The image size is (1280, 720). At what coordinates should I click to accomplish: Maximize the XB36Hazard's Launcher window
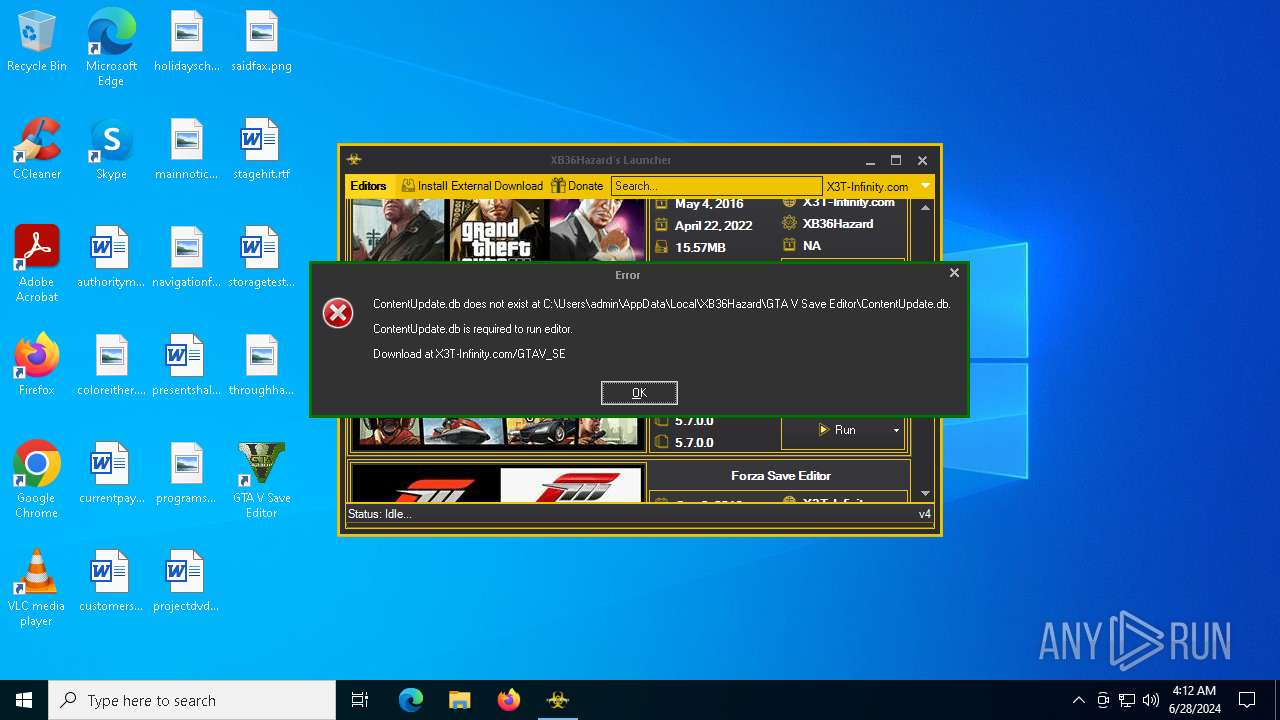click(896, 160)
